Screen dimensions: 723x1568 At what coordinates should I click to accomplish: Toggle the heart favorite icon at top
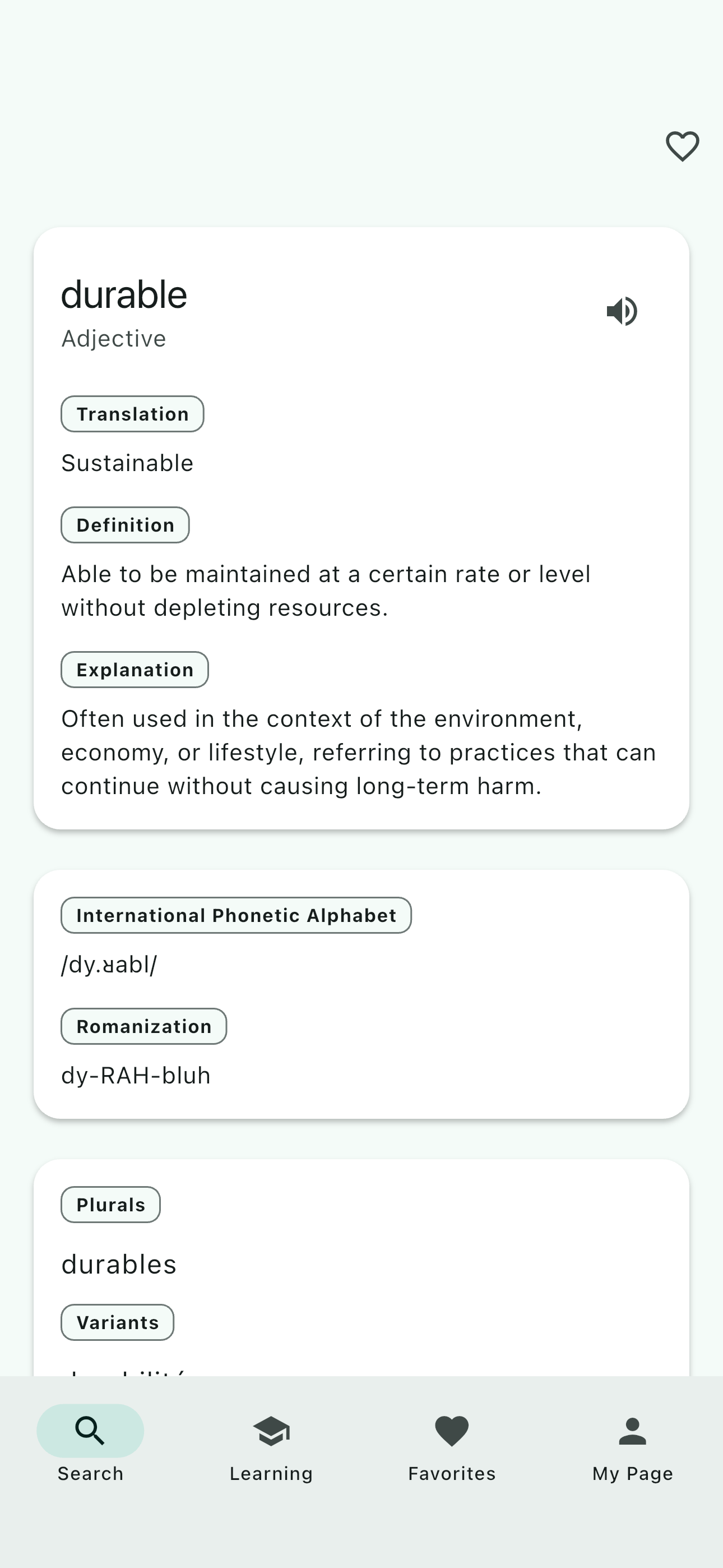pos(682,146)
